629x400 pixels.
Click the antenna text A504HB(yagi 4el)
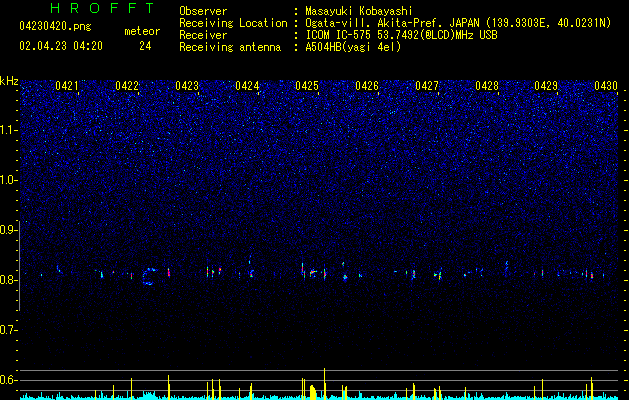[x=353, y=47]
